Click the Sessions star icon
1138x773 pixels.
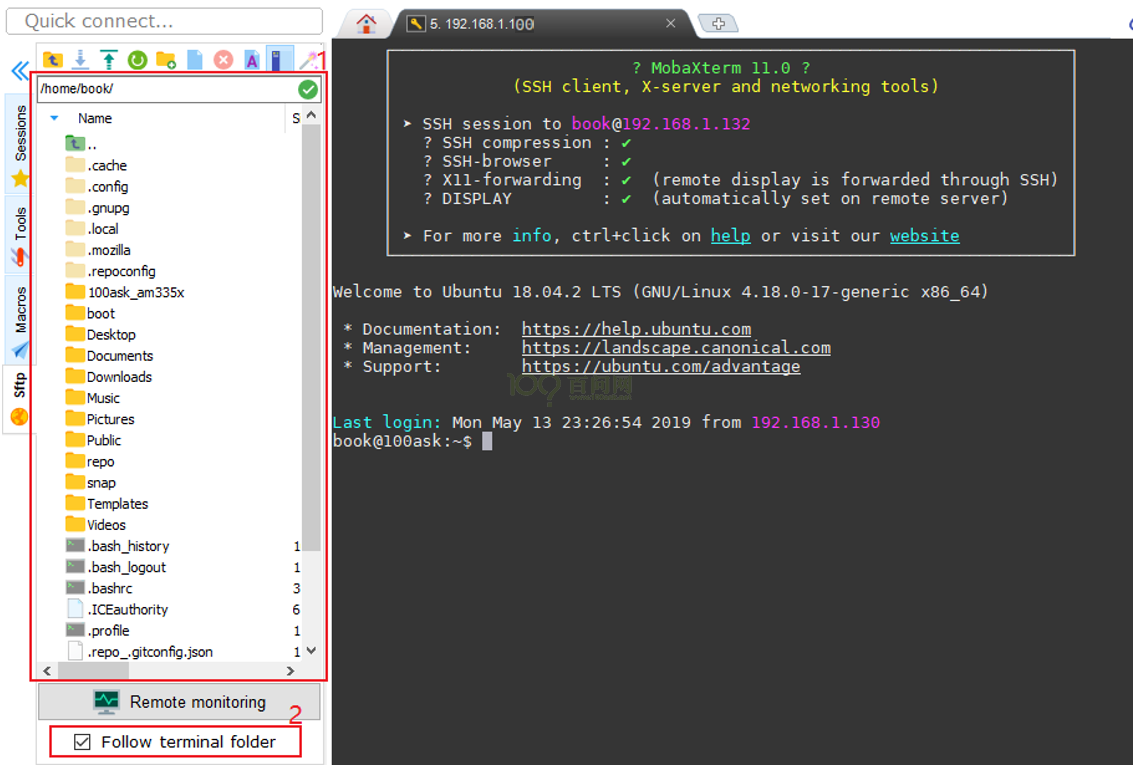click(20, 179)
